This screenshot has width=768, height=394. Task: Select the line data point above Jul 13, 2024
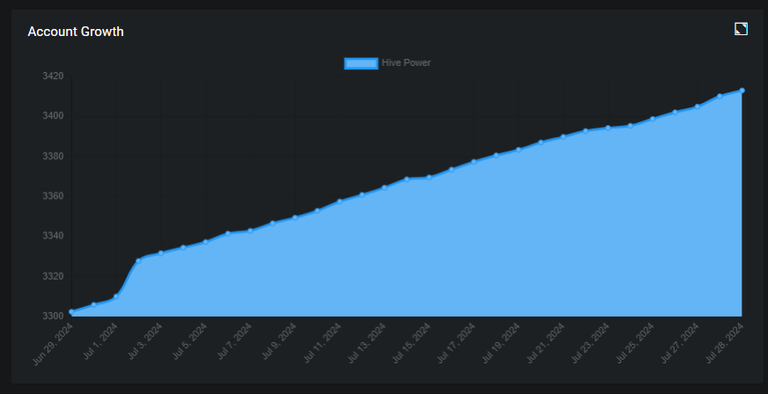(384, 187)
